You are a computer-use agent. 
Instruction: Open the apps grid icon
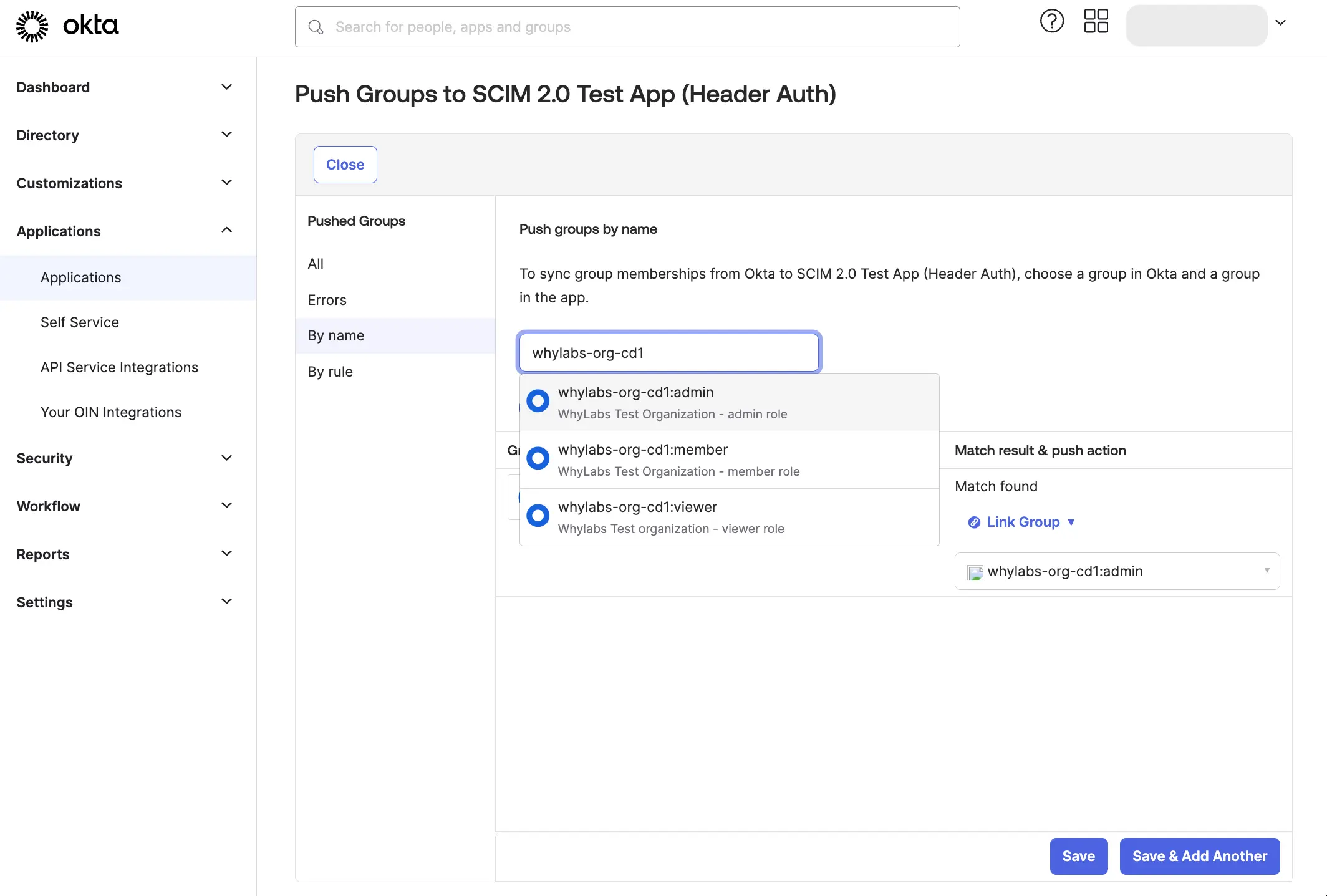(x=1096, y=21)
